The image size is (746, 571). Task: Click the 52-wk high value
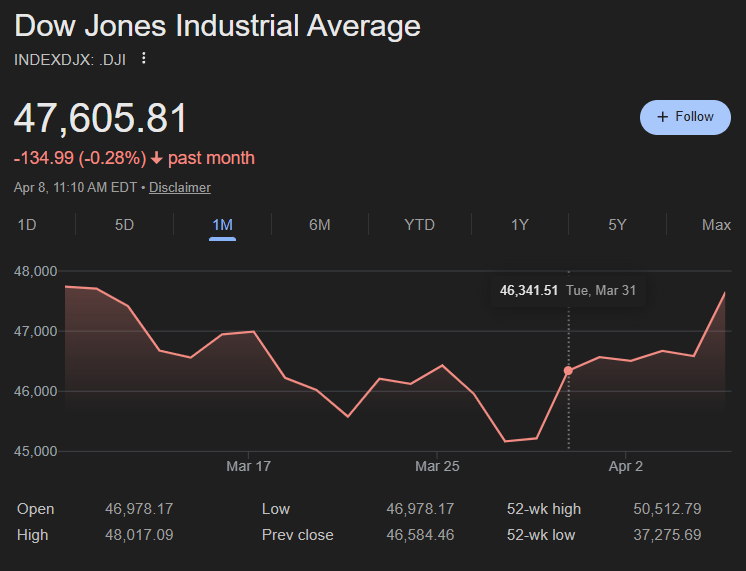coord(667,509)
